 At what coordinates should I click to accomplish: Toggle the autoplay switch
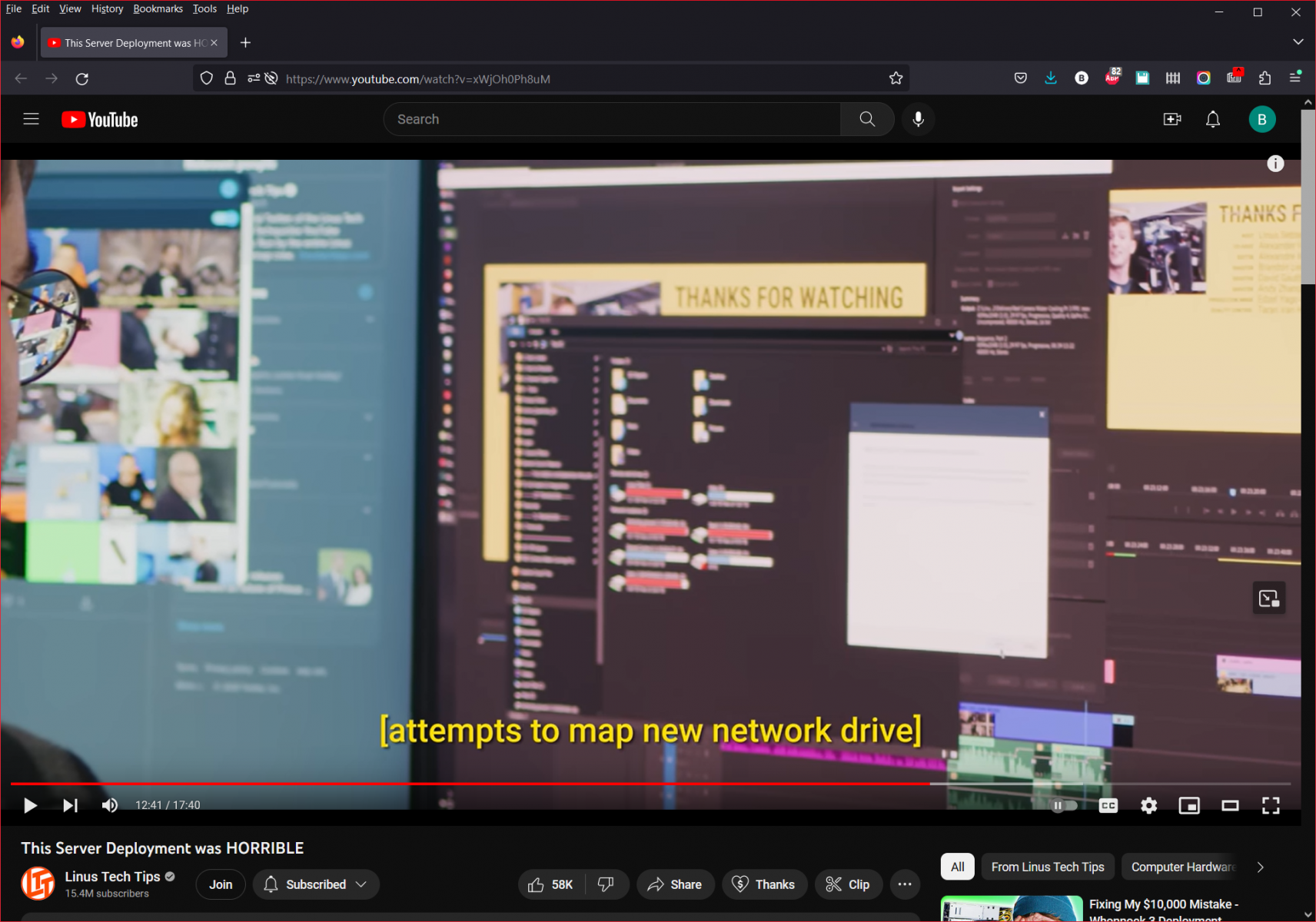1064,805
